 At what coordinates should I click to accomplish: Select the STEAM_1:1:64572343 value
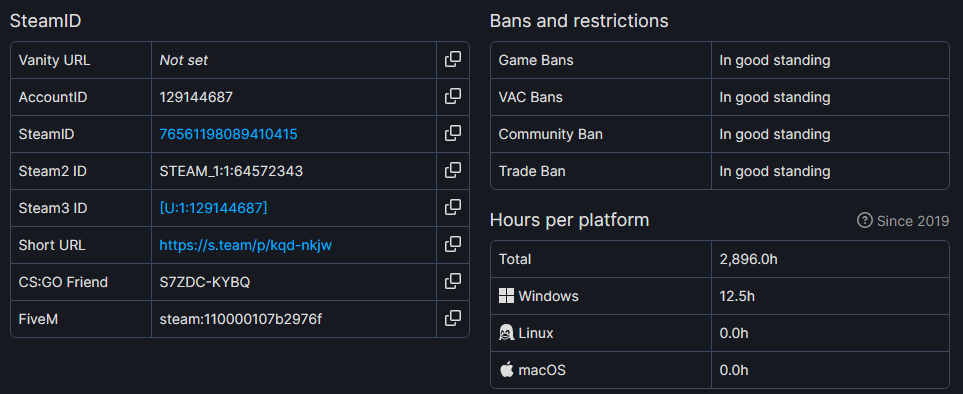coord(231,171)
